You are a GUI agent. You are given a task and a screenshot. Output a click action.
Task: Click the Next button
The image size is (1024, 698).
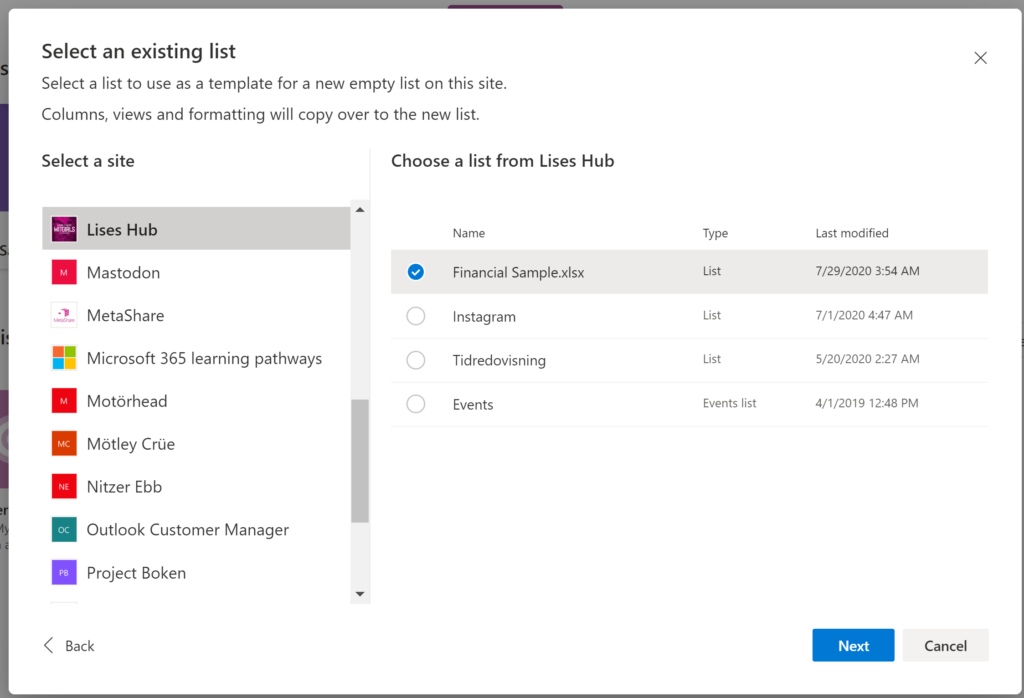[853, 645]
